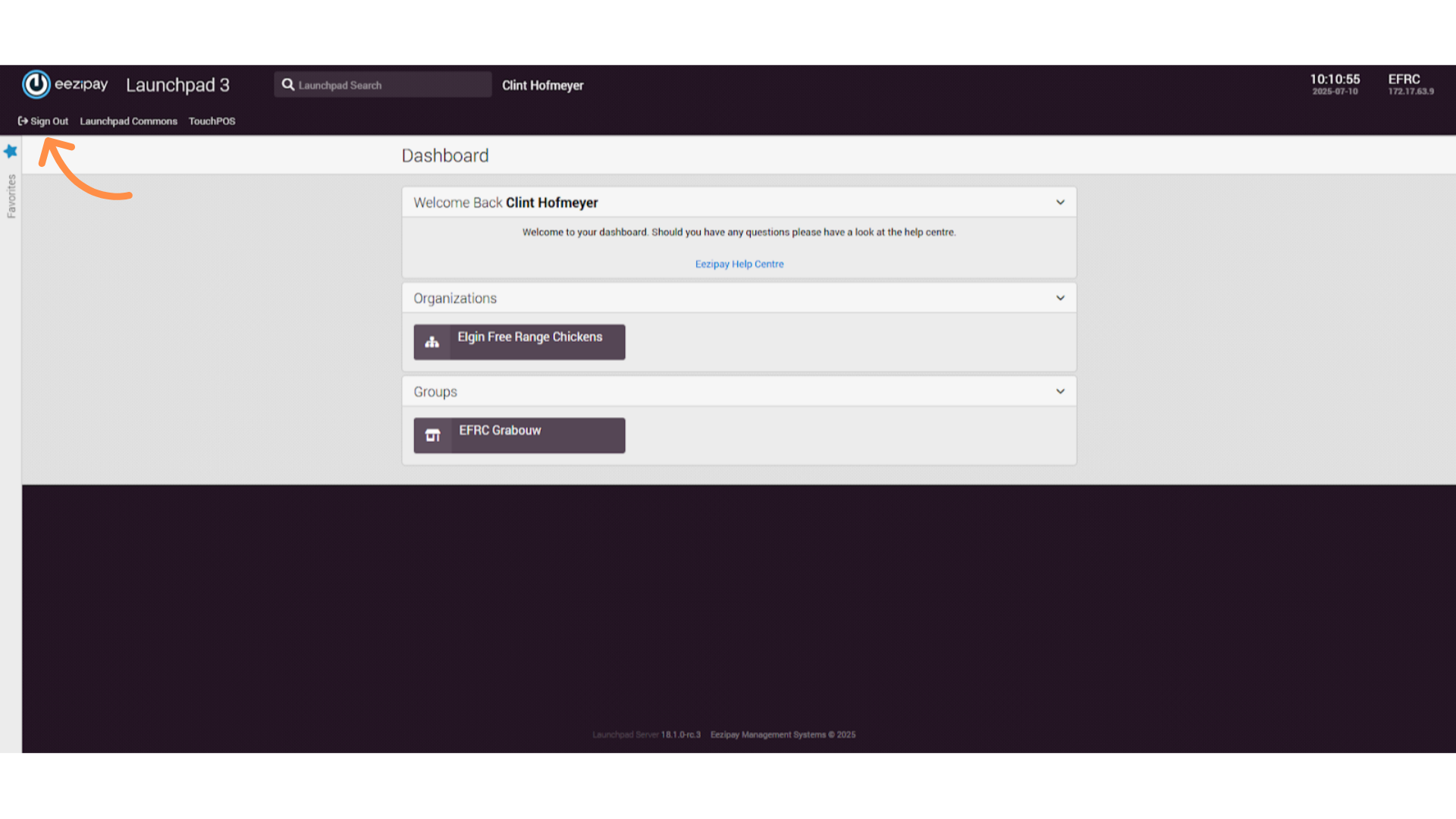The image size is (1456, 819).
Task: Click the organization hierarchy icon for Elgin
Action: pos(432,342)
